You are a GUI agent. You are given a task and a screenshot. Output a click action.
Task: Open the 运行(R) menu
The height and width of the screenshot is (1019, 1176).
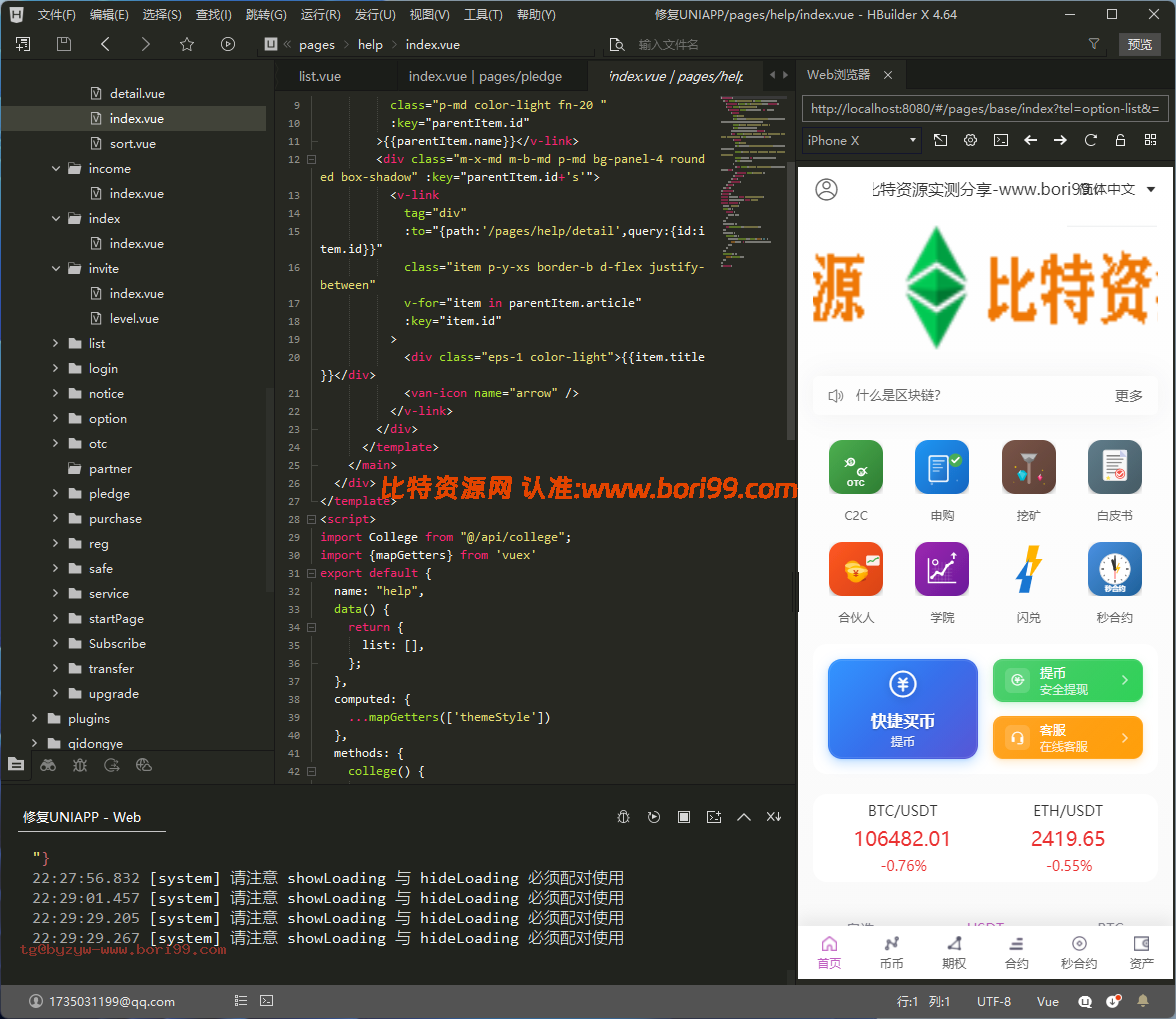[320, 14]
